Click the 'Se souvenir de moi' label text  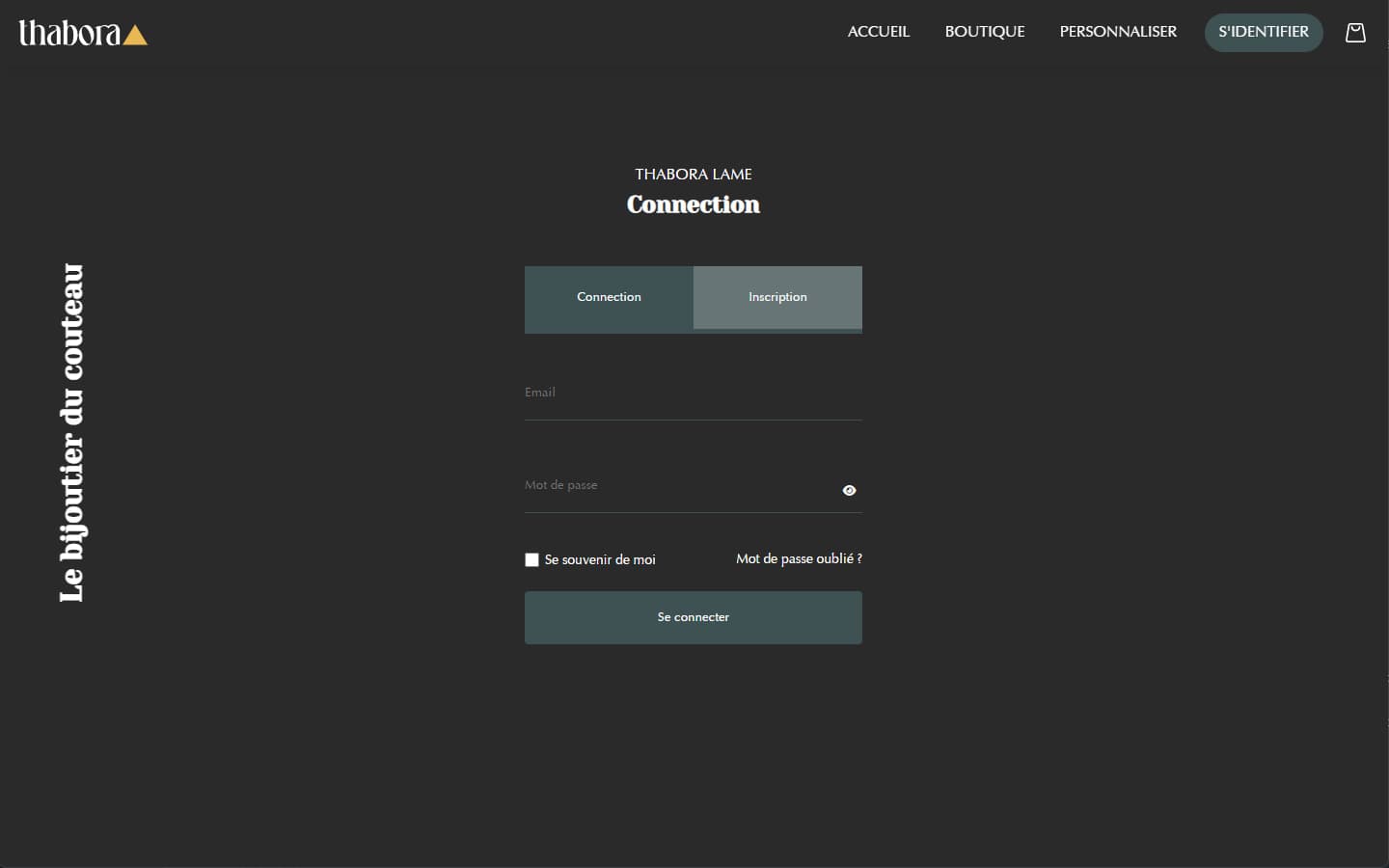[x=600, y=559]
